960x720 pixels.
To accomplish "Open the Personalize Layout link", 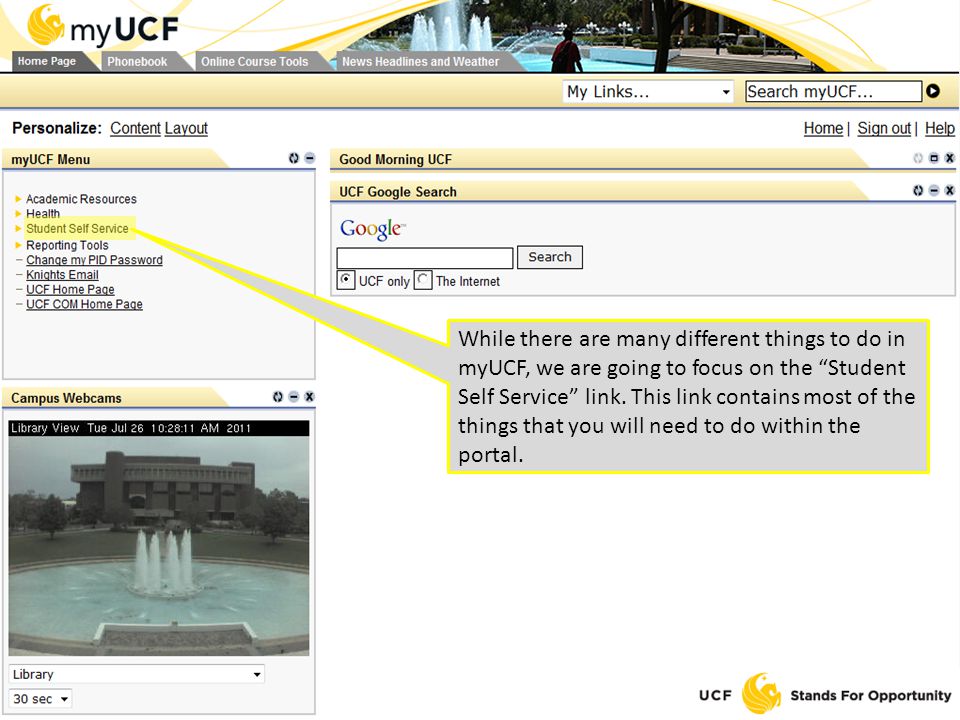I will (186, 128).
